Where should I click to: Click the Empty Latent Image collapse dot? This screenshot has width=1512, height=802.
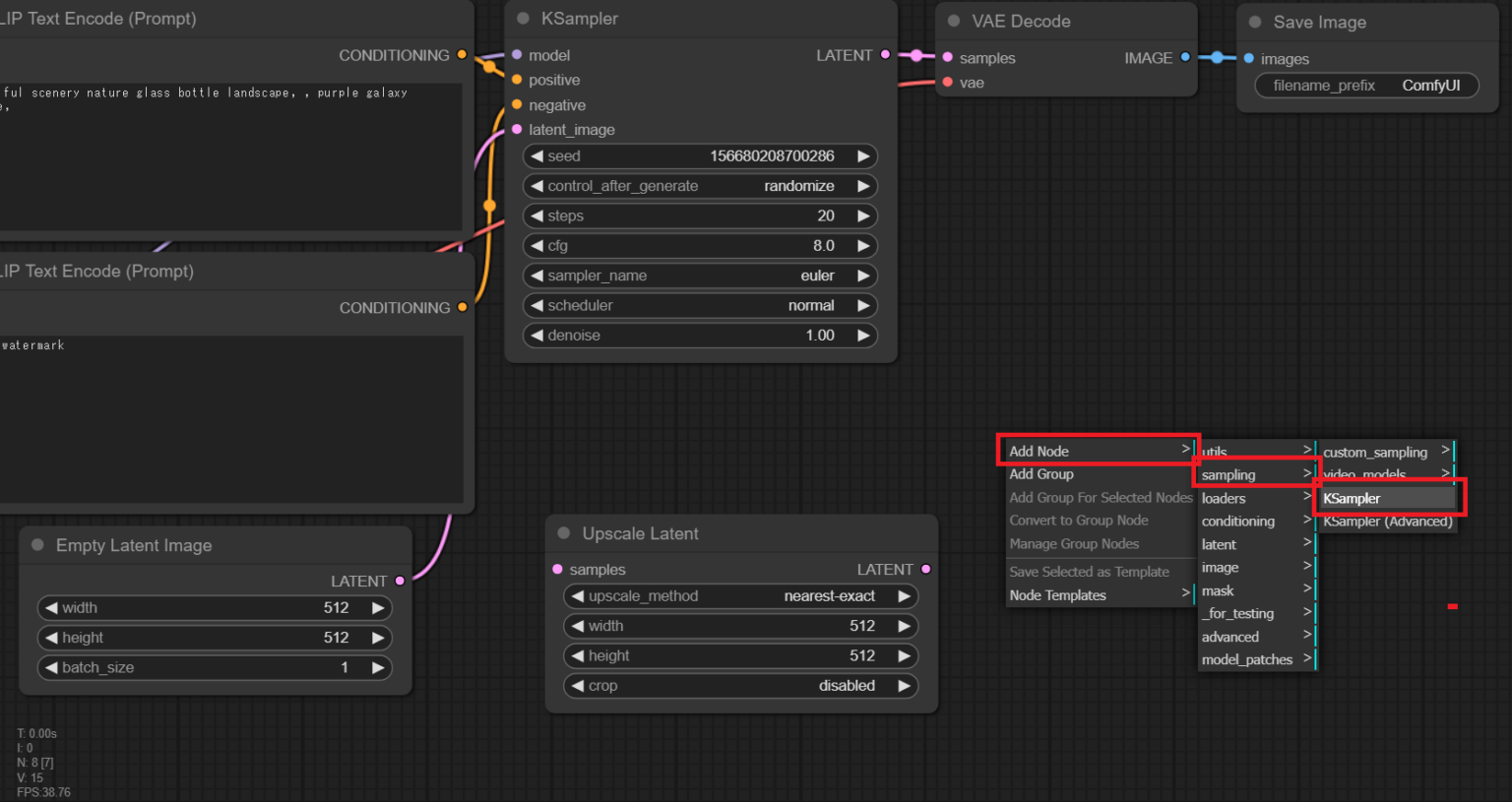tap(38, 545)
